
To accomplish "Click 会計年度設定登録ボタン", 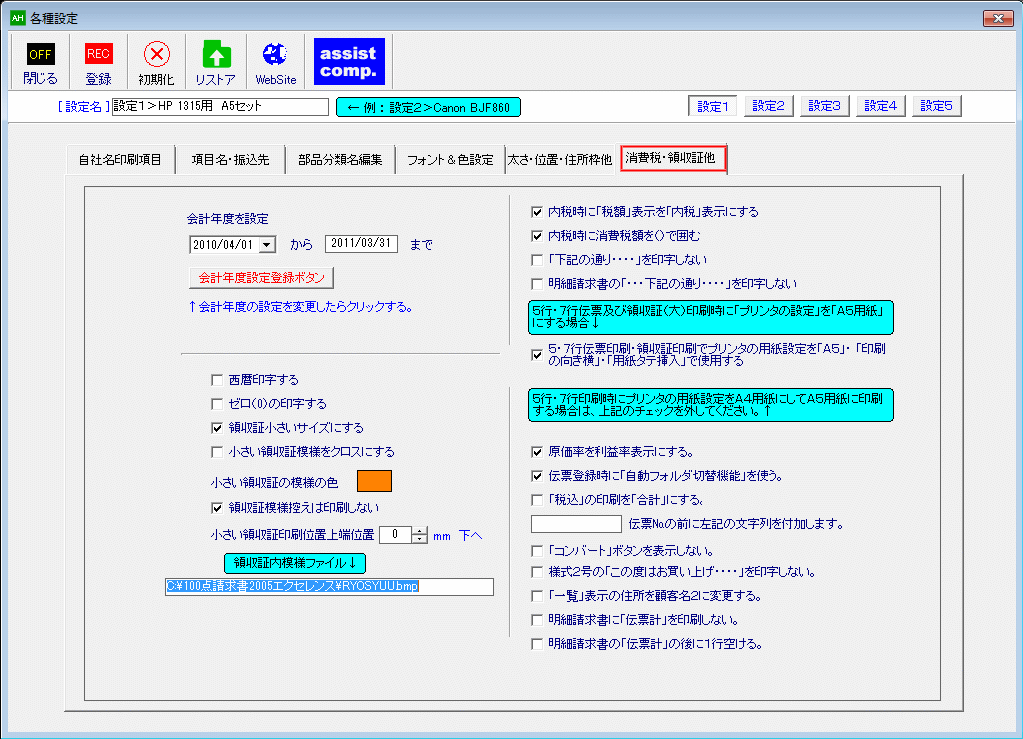I will [261, 277].
